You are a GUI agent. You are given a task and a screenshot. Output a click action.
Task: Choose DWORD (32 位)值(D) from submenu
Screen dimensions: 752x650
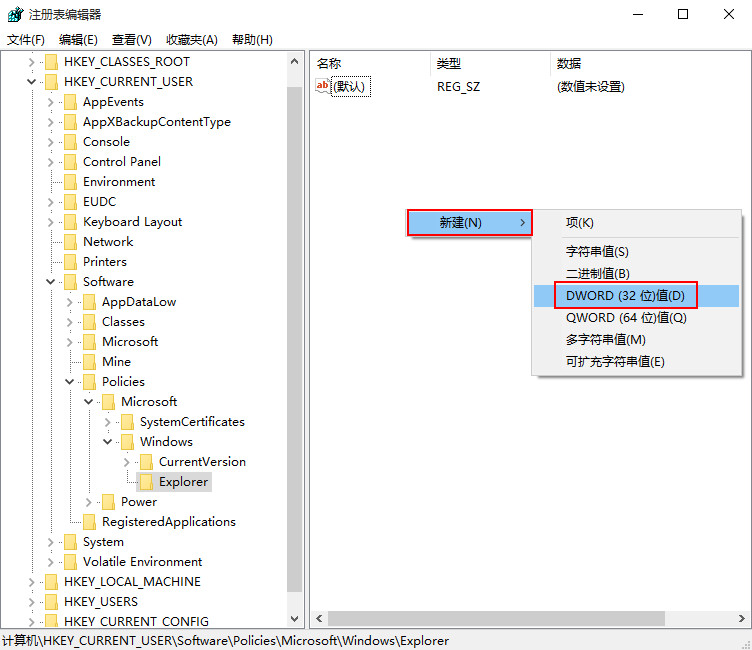click(625, 296)
